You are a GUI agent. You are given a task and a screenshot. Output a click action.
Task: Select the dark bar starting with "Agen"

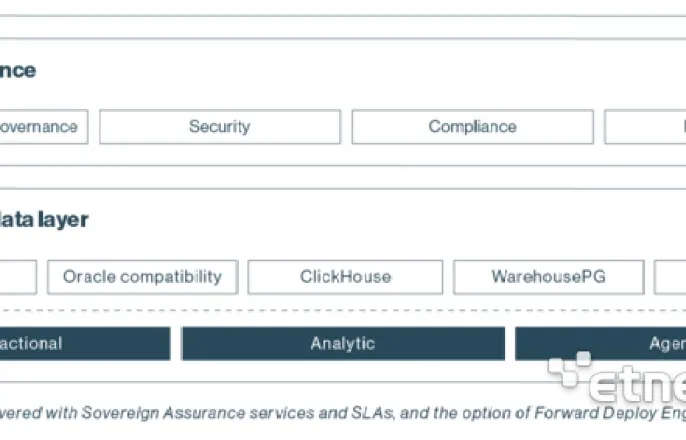click(x=600, y=344)
